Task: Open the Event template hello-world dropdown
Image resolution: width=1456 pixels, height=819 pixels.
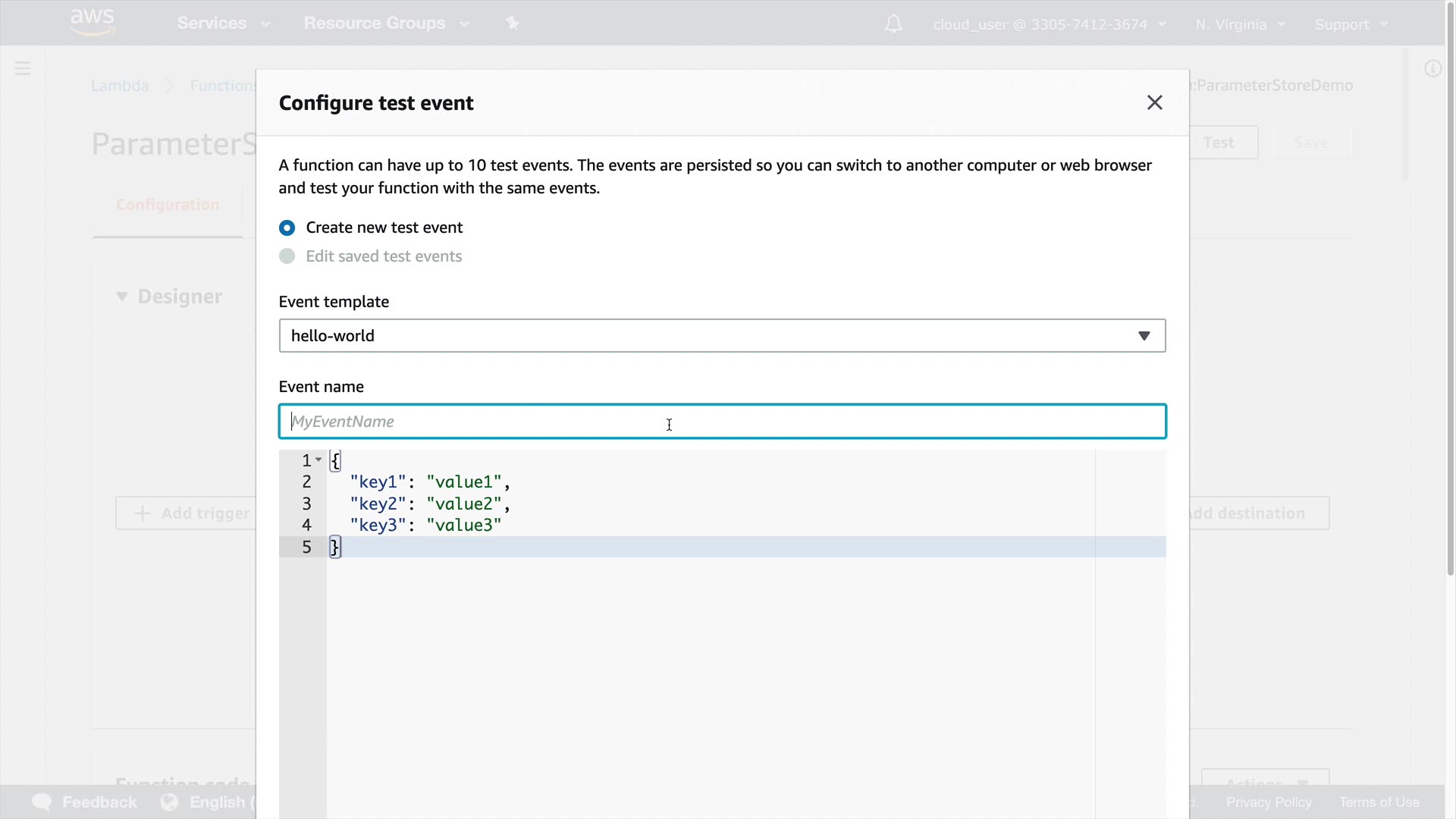Action: (721, 336)
